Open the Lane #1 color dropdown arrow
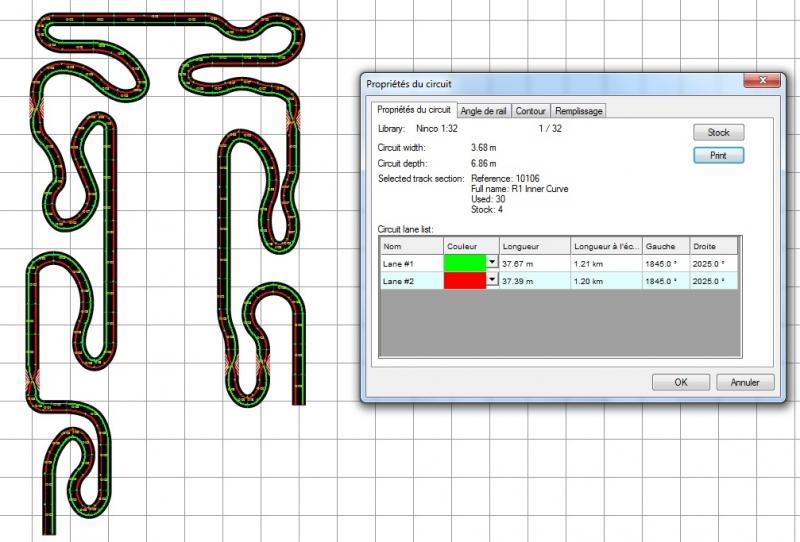Image resolution: width=800 pixels, height=542 pixels. tap(492, 262)
